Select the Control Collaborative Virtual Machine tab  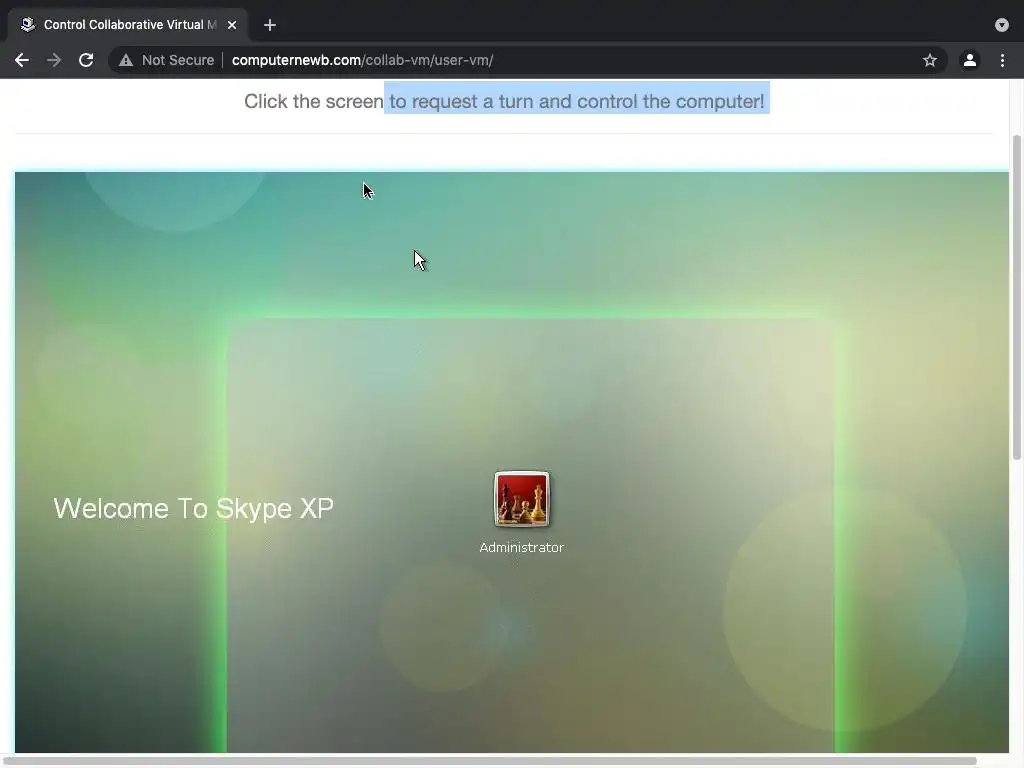pos(128,25)
